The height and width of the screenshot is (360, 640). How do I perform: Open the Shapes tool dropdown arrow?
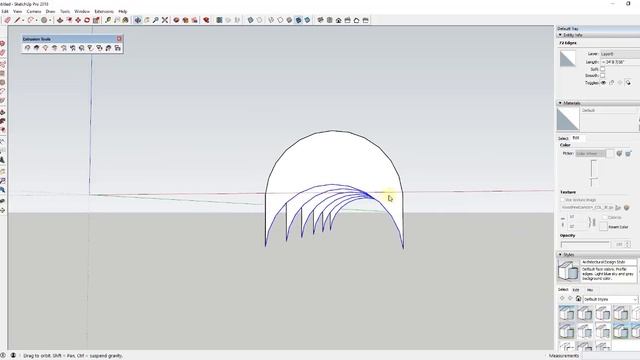tap(50, 20)
